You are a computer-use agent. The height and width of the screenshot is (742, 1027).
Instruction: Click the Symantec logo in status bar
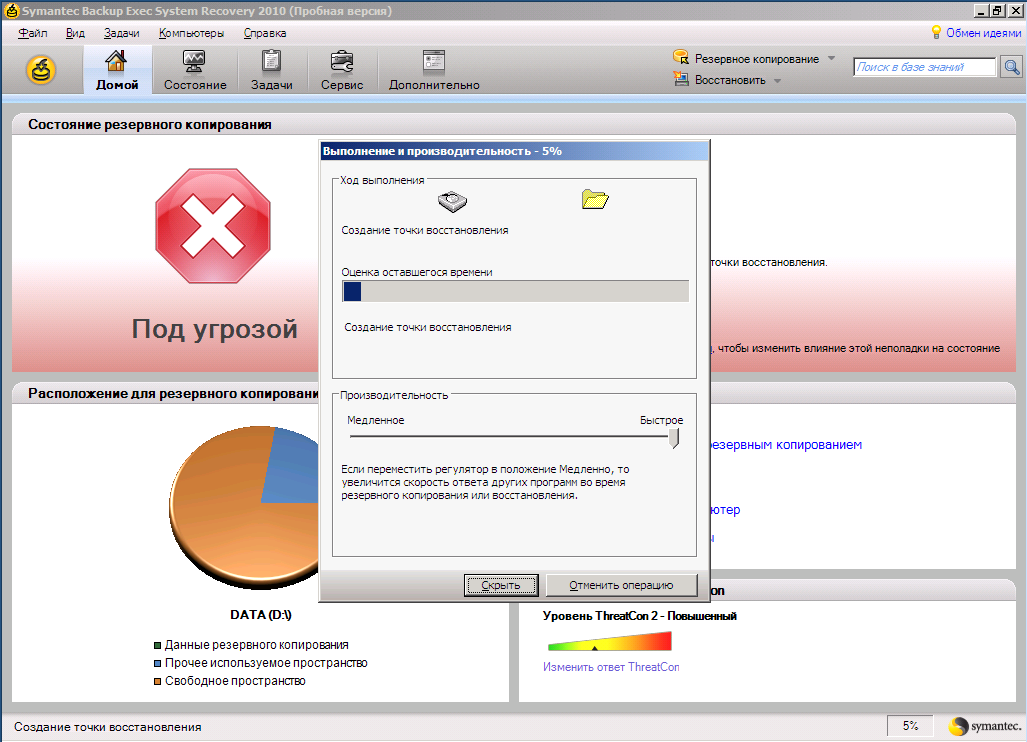(985, 726)
